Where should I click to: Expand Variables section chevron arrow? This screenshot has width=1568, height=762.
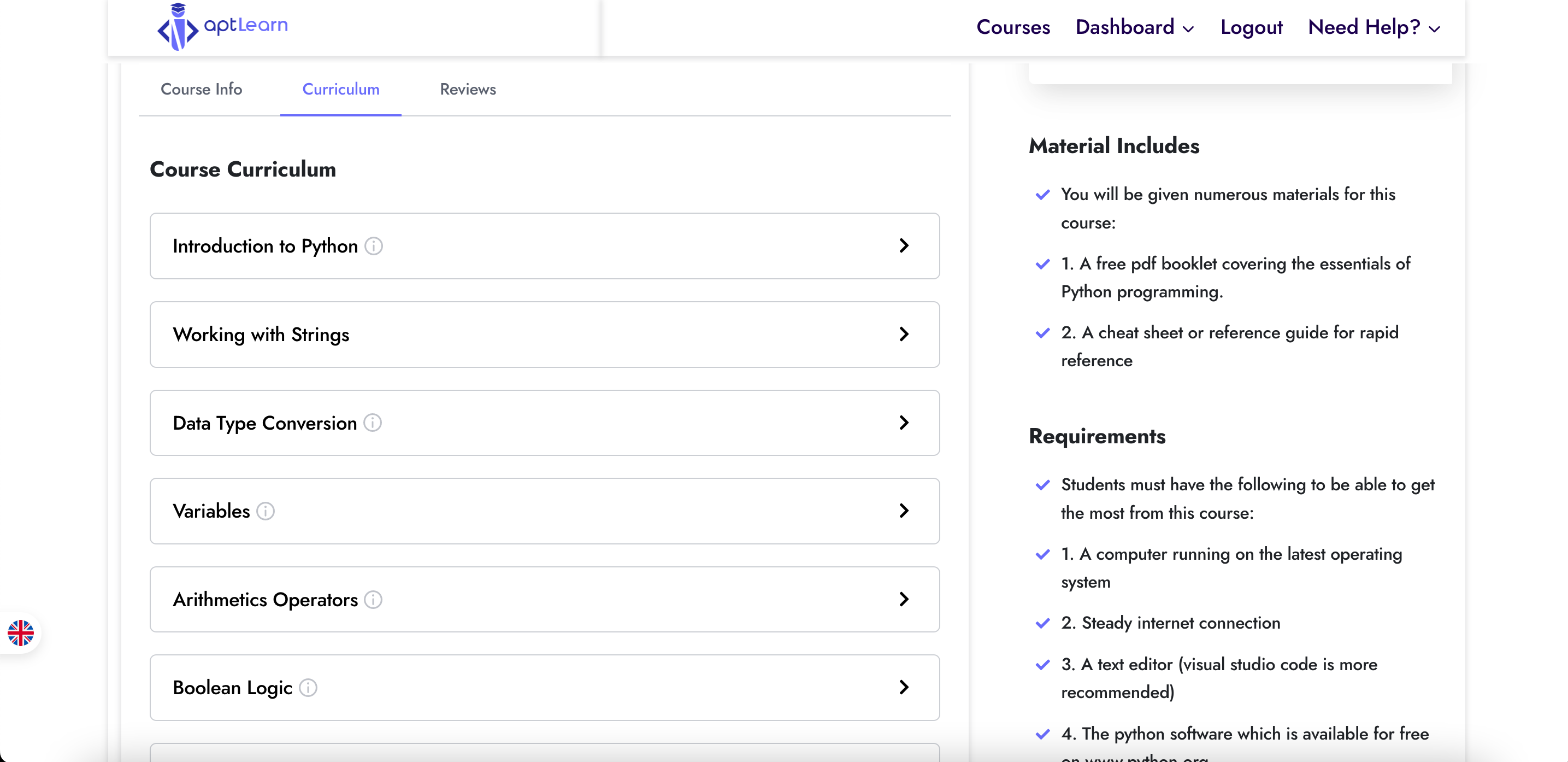(904, 511)
